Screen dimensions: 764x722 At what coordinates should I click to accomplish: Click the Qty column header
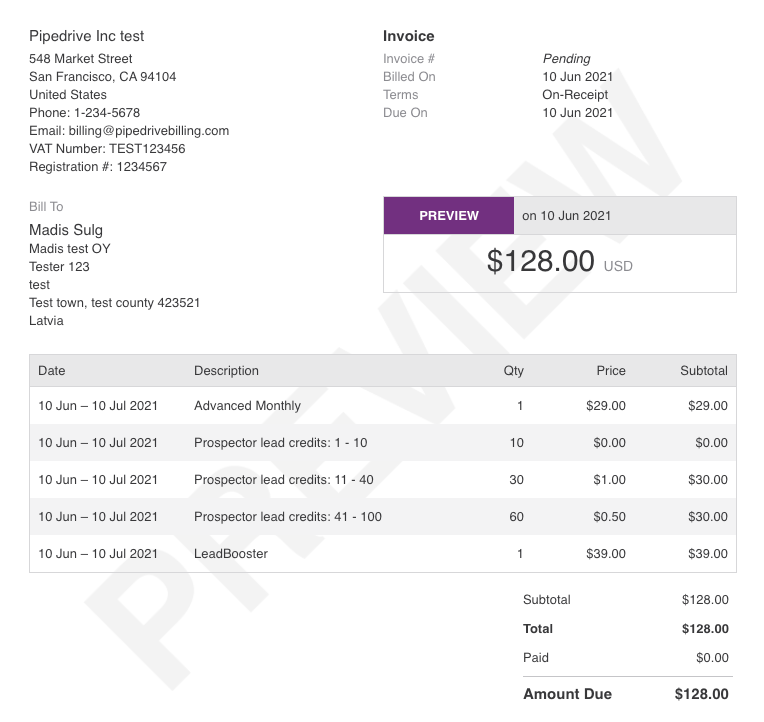pyautogui.click(x=514, y=371)
